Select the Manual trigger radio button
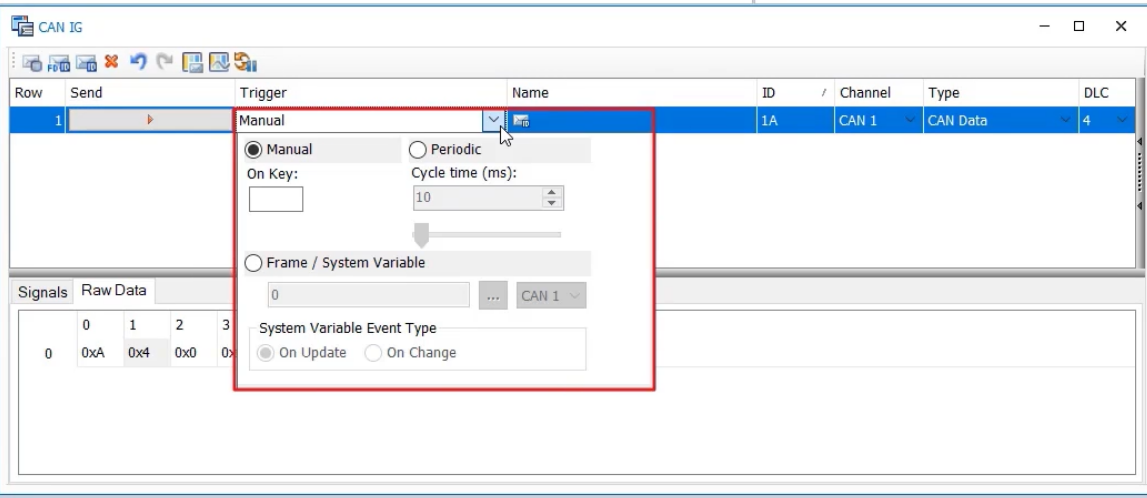1147x498 pixels. (x=253, y=150)
